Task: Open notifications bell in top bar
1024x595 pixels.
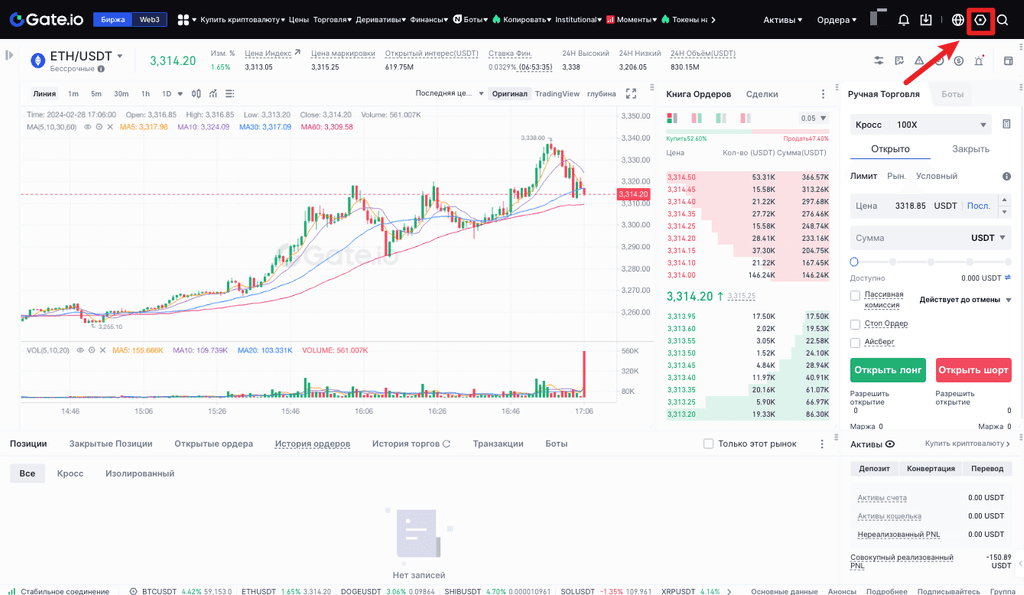Action: click(904, 20)
